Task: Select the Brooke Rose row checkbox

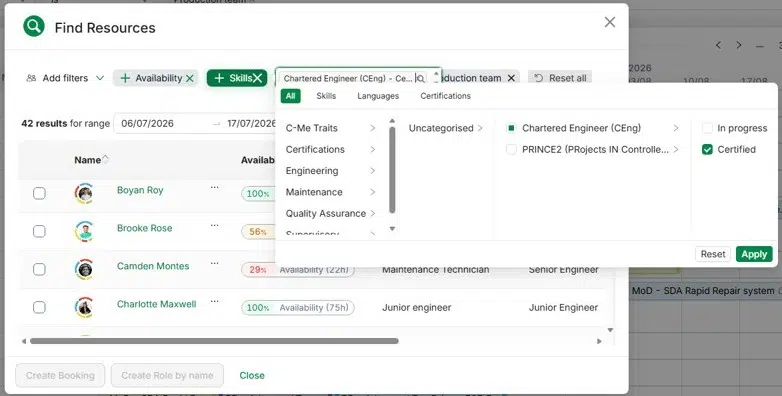Action: [x=39, y=231]
